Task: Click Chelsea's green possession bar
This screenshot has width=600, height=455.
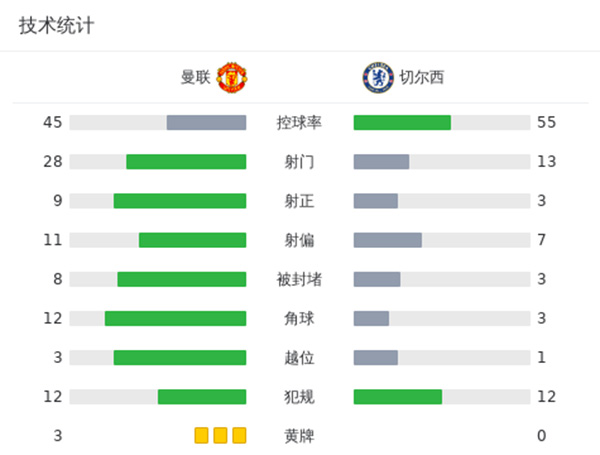Action: [x=402, y=123]
